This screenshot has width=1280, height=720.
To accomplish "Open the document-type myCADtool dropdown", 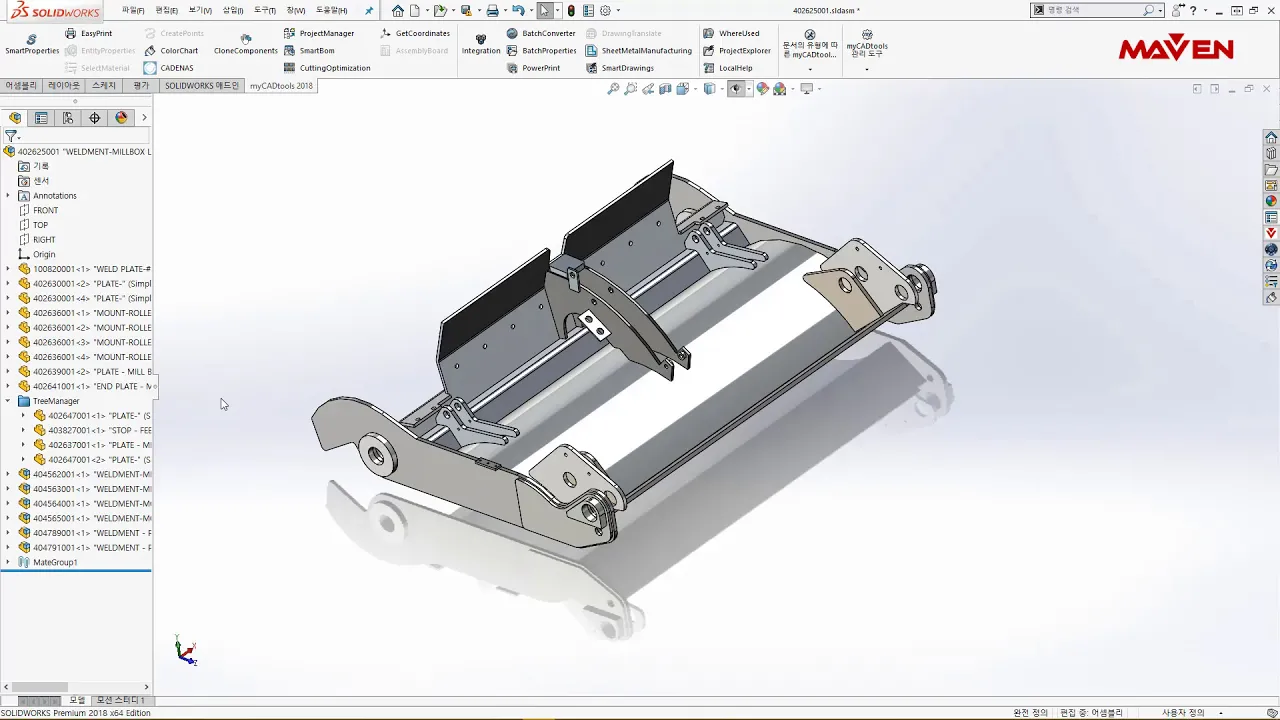I will click(x=810, y=69).
